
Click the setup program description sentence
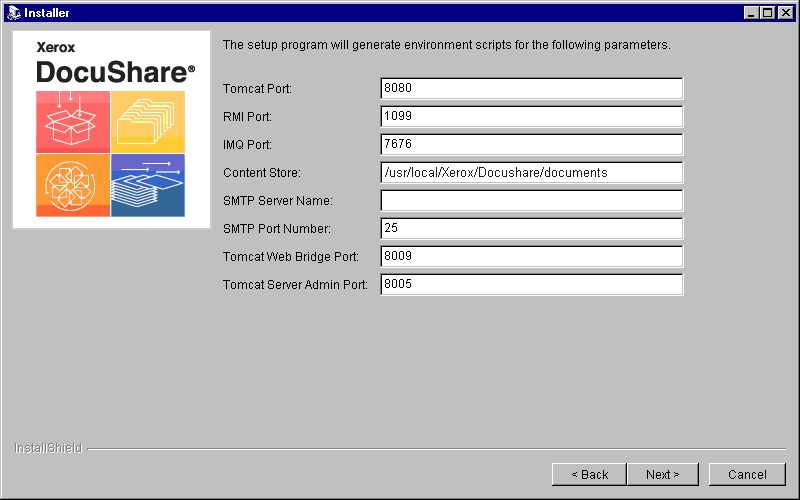(x=446, y=45)
